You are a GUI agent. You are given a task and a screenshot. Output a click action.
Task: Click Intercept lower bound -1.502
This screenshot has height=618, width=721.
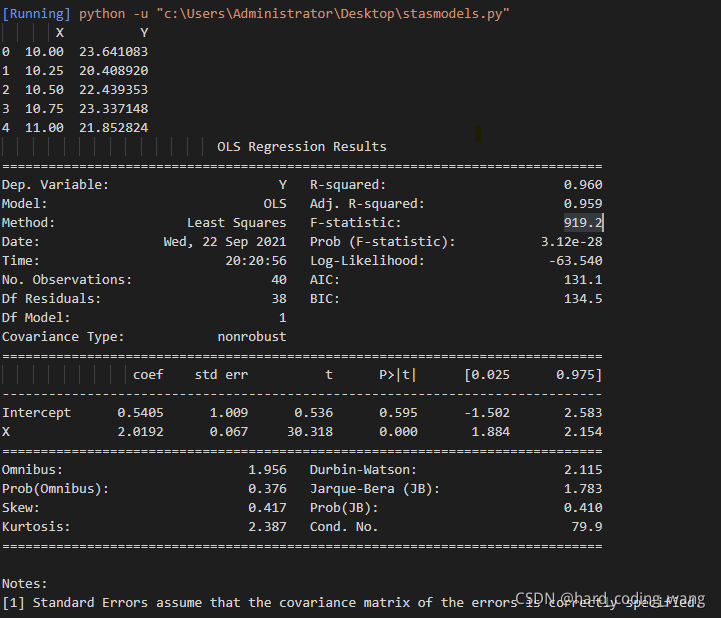click(487, 412)
